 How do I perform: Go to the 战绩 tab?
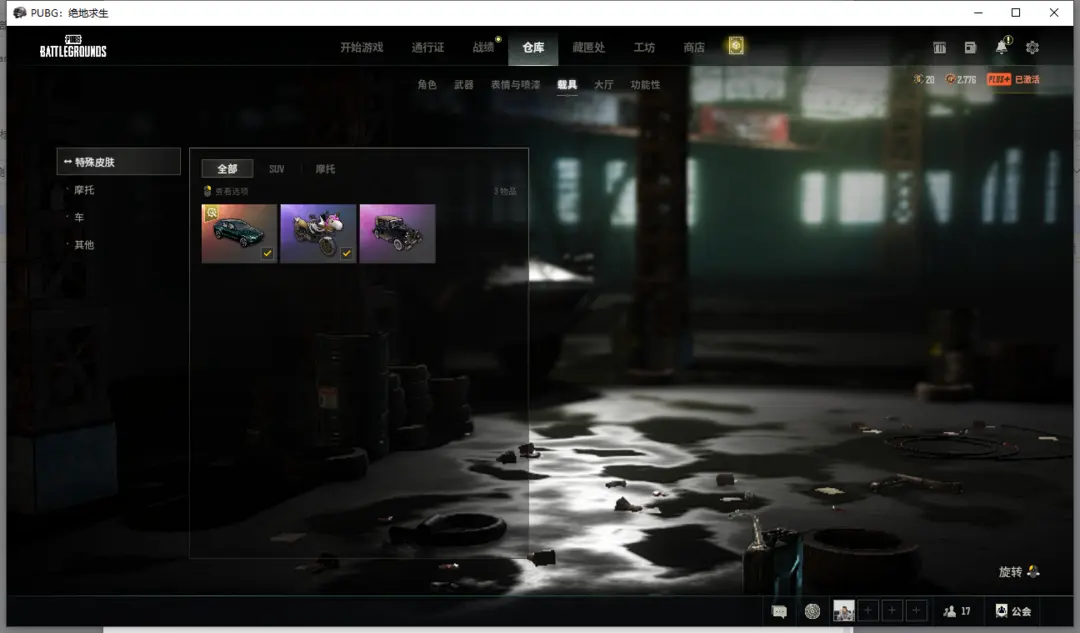[x=483, y=47]
